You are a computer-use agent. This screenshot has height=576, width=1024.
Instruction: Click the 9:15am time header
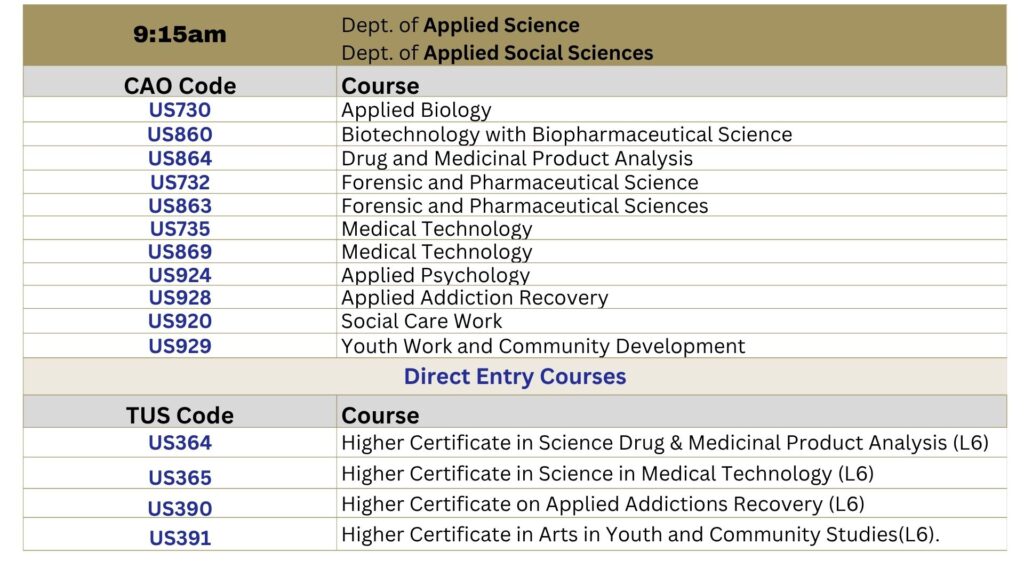(180, 34)
